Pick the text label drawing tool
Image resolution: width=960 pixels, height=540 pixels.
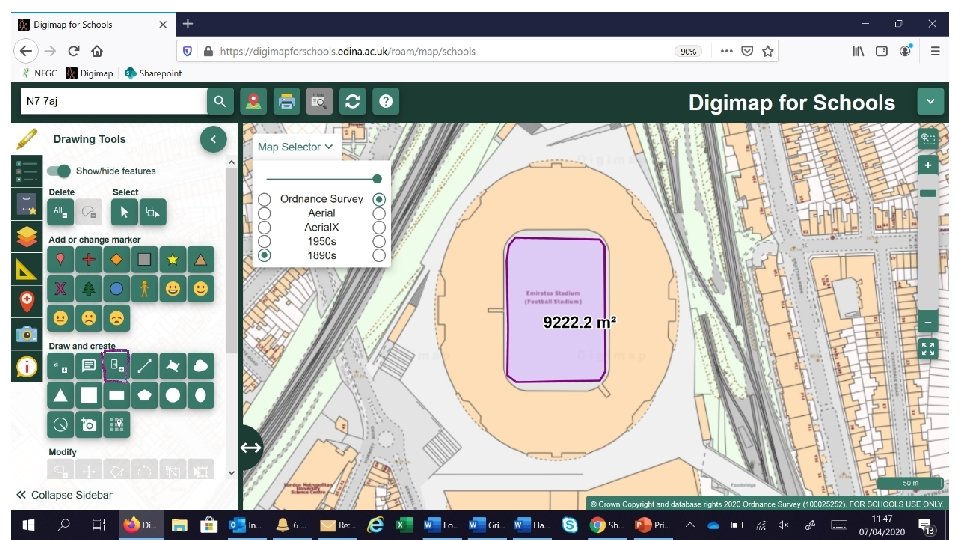coord(88,366)
